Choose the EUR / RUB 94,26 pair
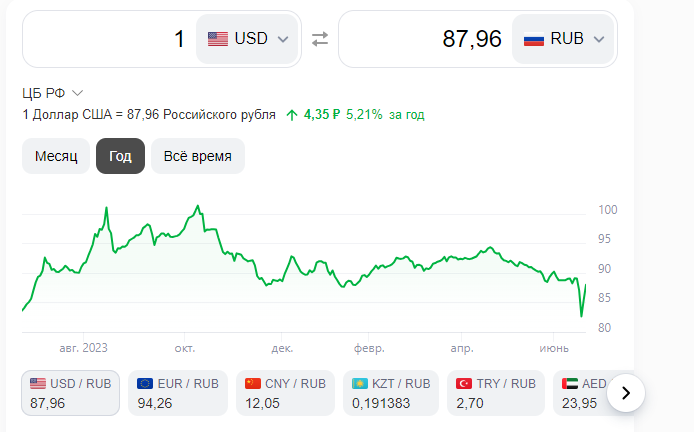694x432 pixels. coord(178,392)
